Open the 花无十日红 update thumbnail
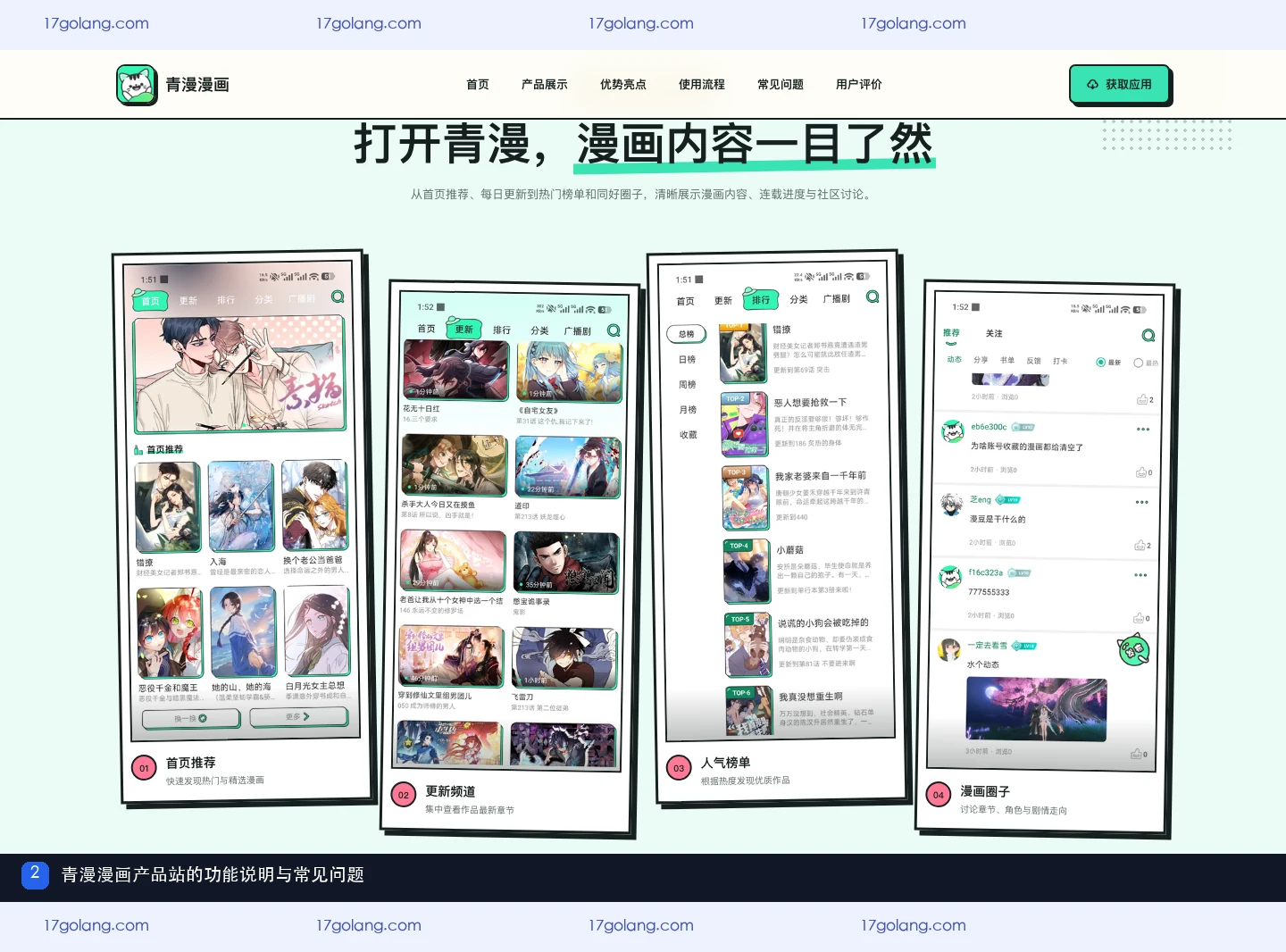This screenshot has height=952, width=1286. click(x=455, y=369)
